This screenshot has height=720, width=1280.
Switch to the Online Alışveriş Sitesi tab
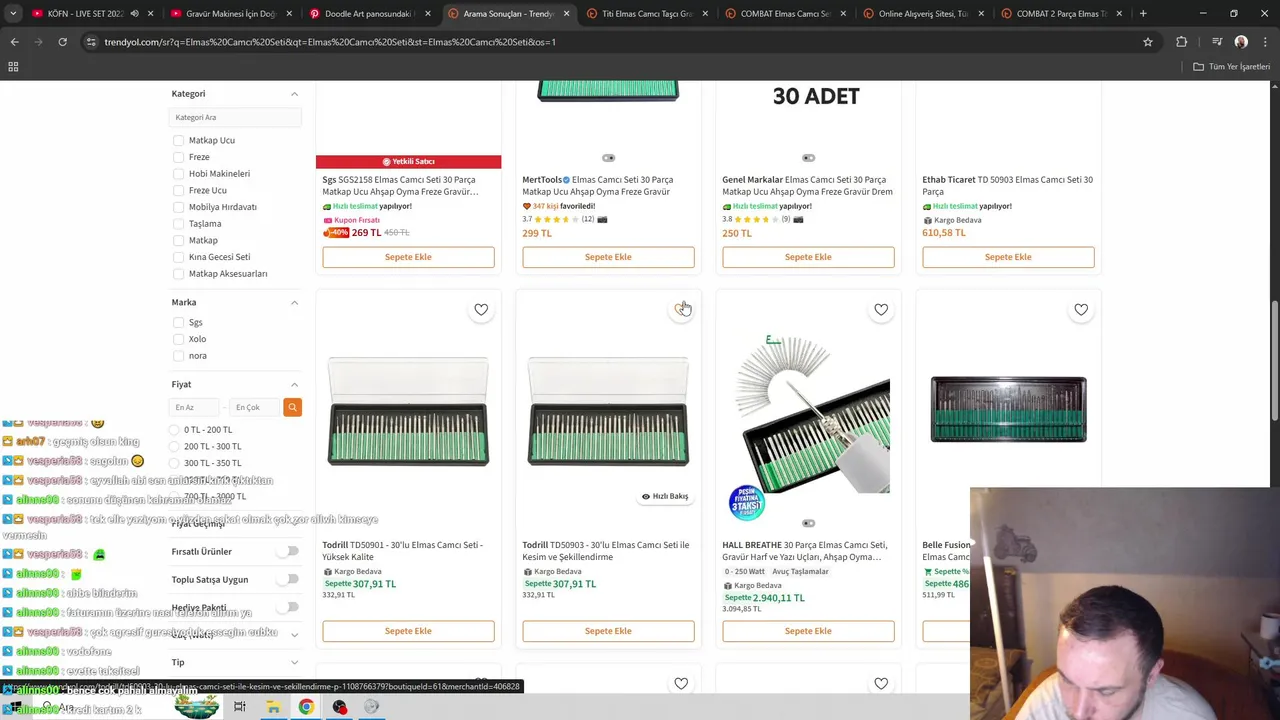tap(921, 14)
